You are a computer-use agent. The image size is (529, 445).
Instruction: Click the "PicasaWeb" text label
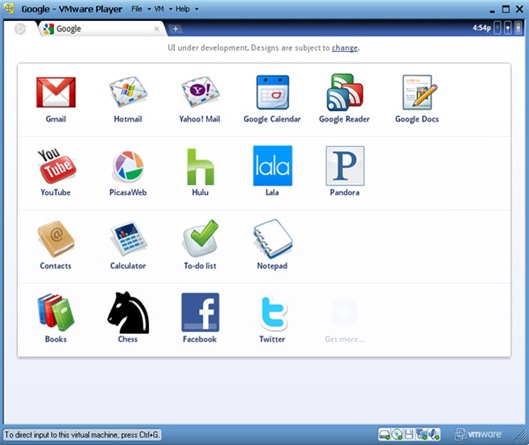click(128, 192)
